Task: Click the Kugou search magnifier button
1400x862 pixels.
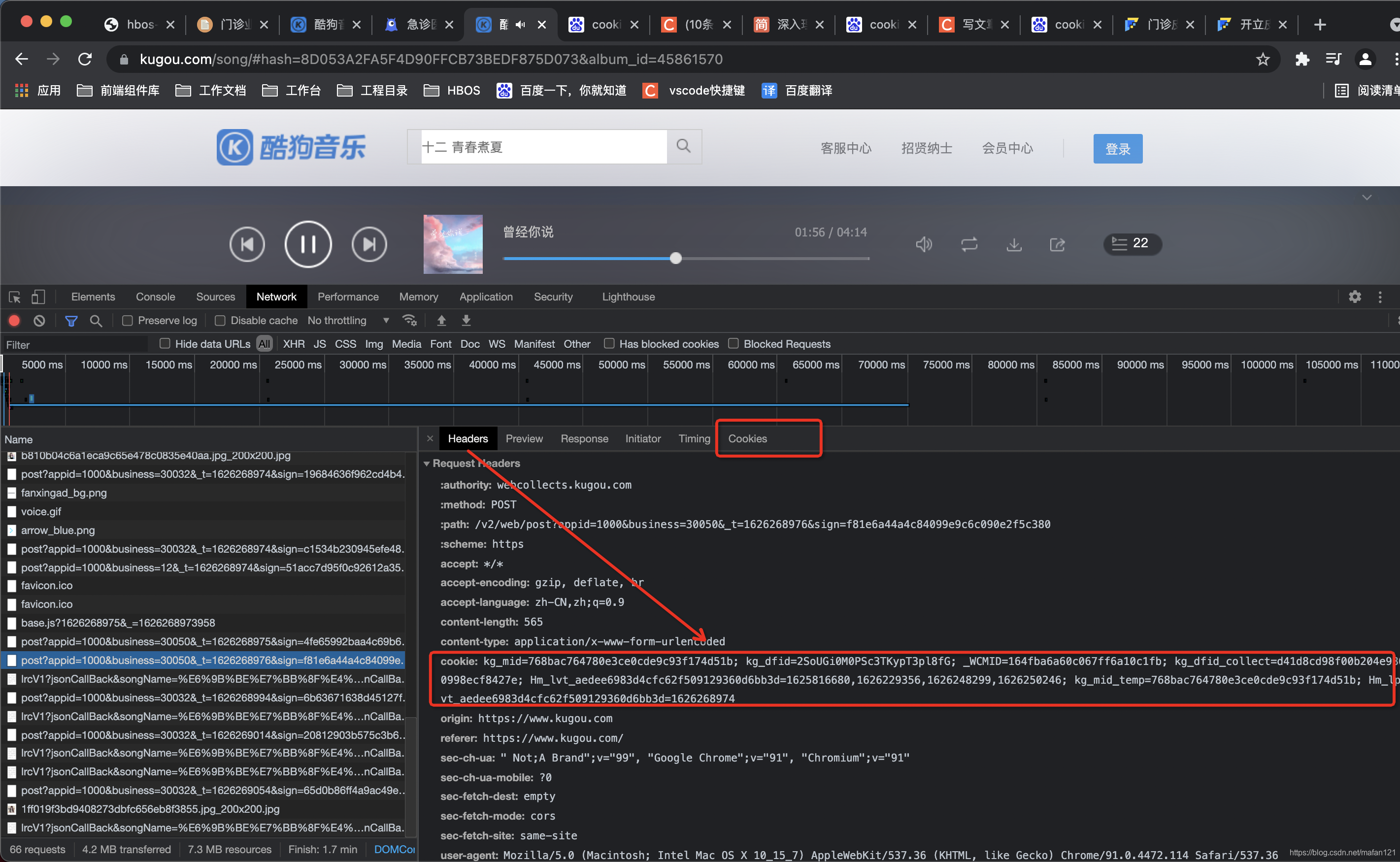Action: click(x=684, y=146)
